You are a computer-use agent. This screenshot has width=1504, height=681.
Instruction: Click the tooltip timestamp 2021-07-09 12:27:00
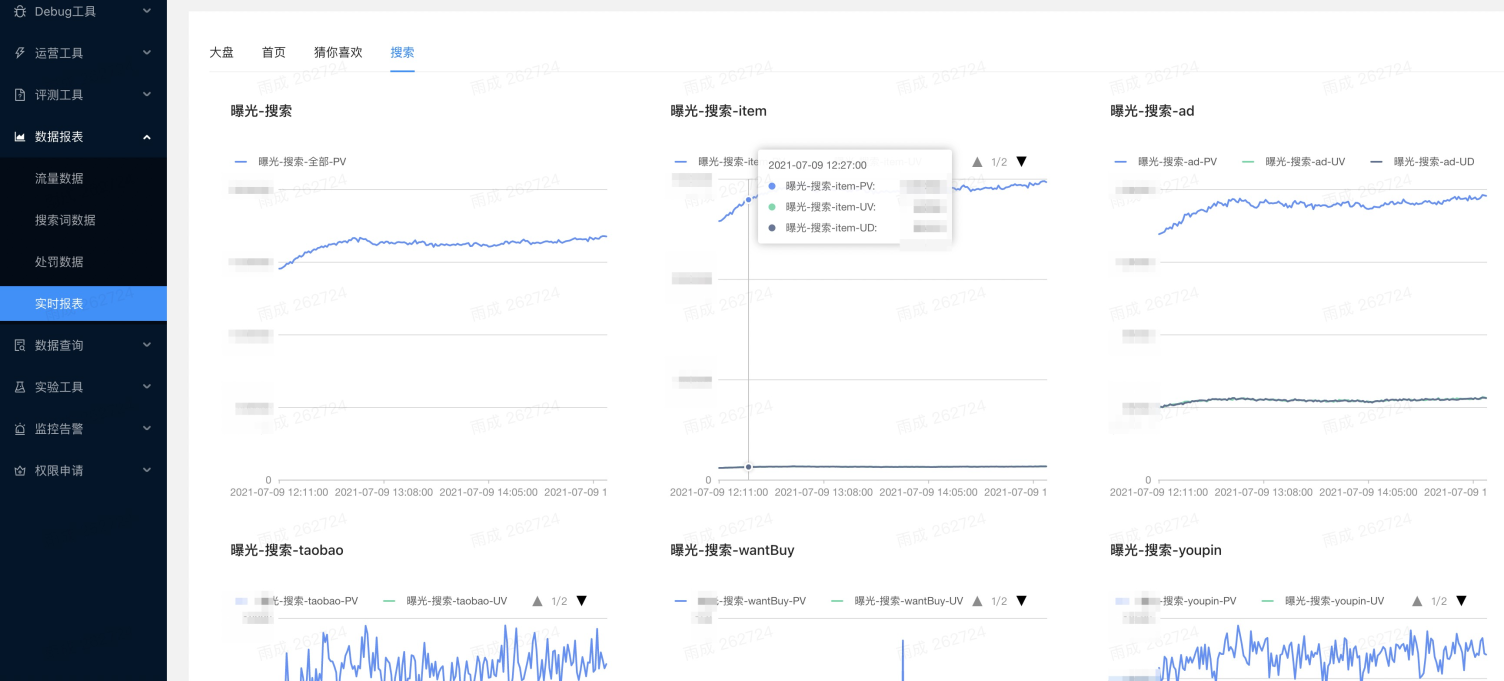pos(817,165)
